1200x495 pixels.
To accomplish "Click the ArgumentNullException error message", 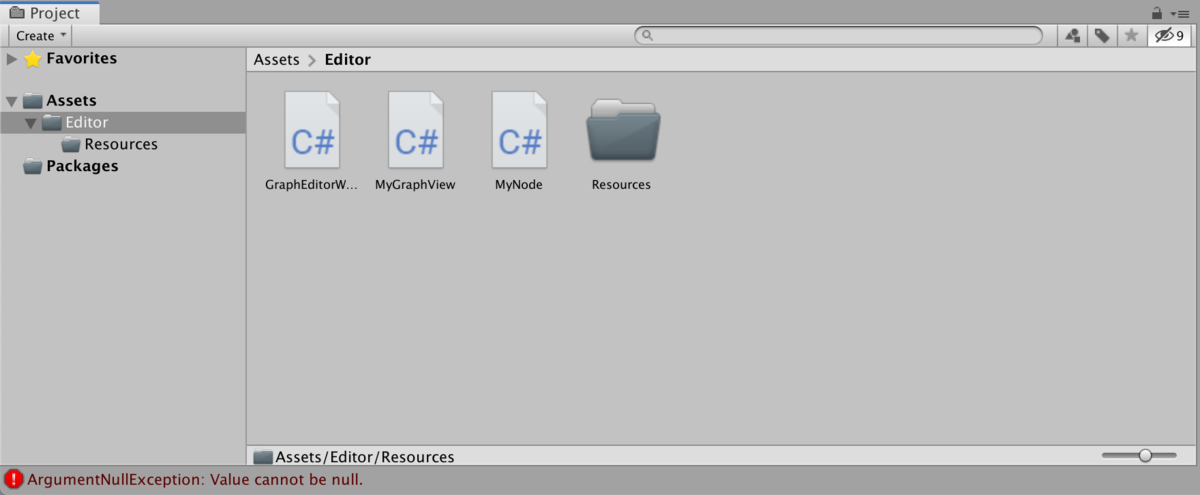I will (x=195, y=480).
